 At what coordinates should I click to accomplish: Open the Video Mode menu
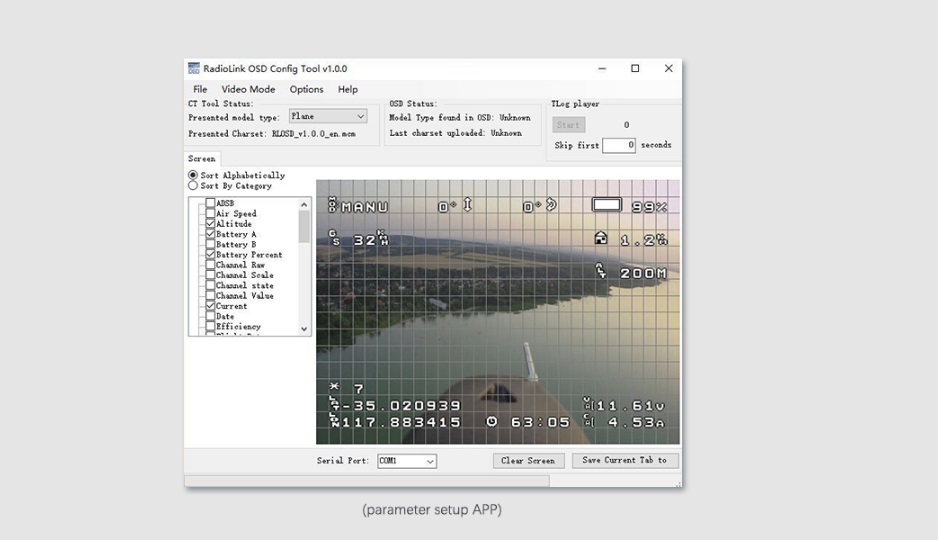[x=248, y=90]
